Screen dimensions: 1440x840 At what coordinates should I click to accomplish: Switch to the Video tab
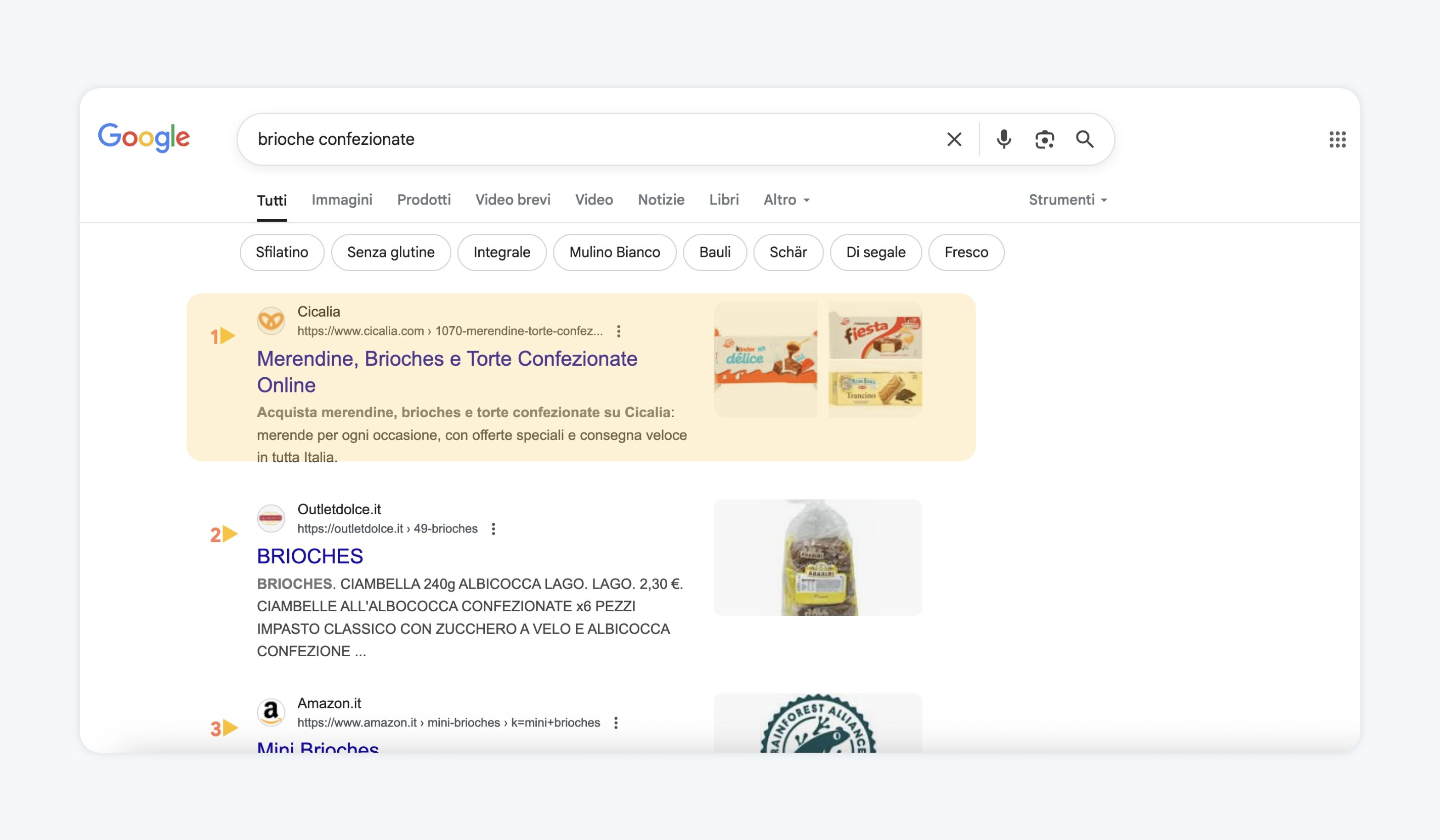594,199
